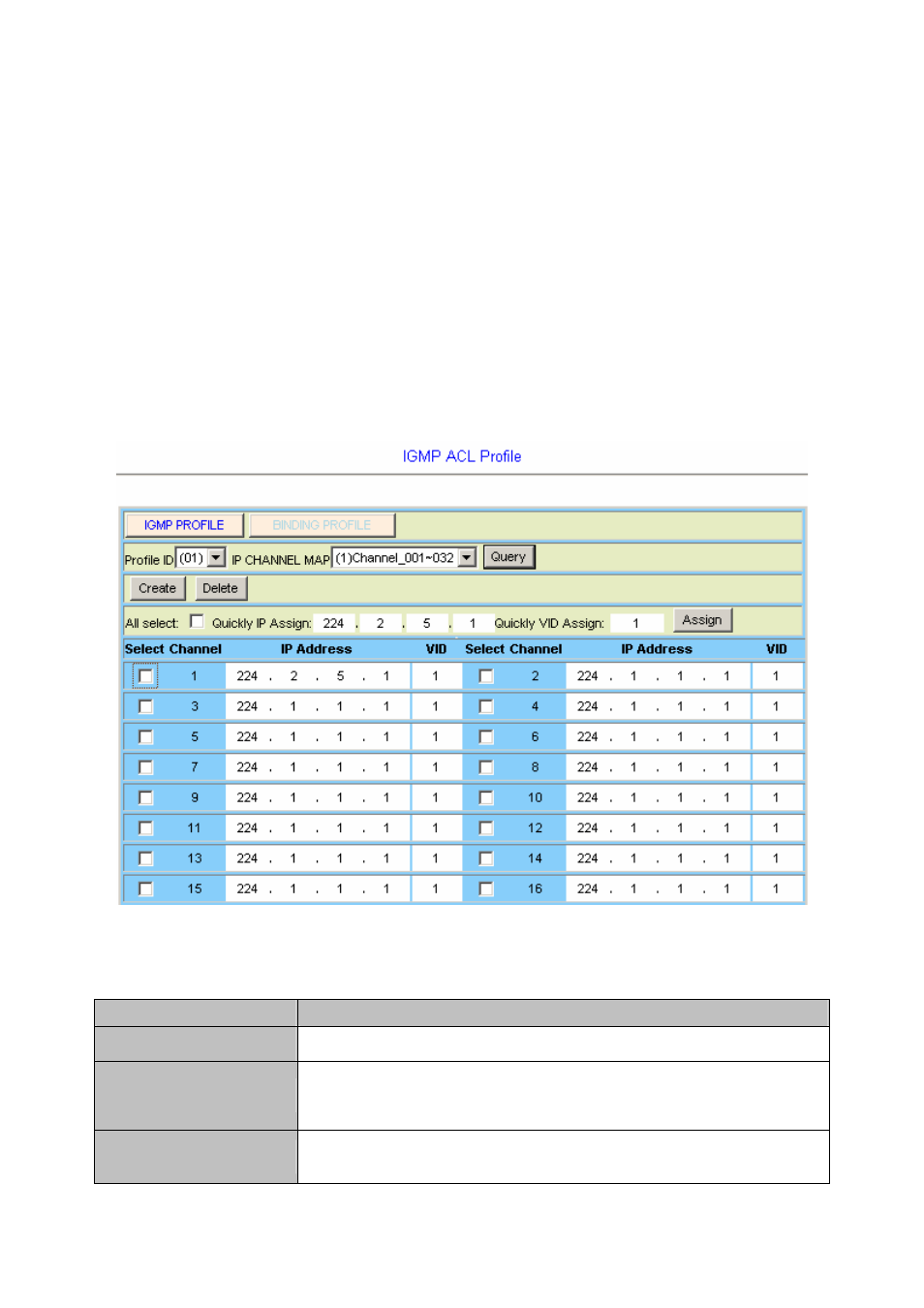The height and width of the screenshot is (1308, 924).
Task: Check the Channel 1 checkbox
Action: tap(145, 676)
